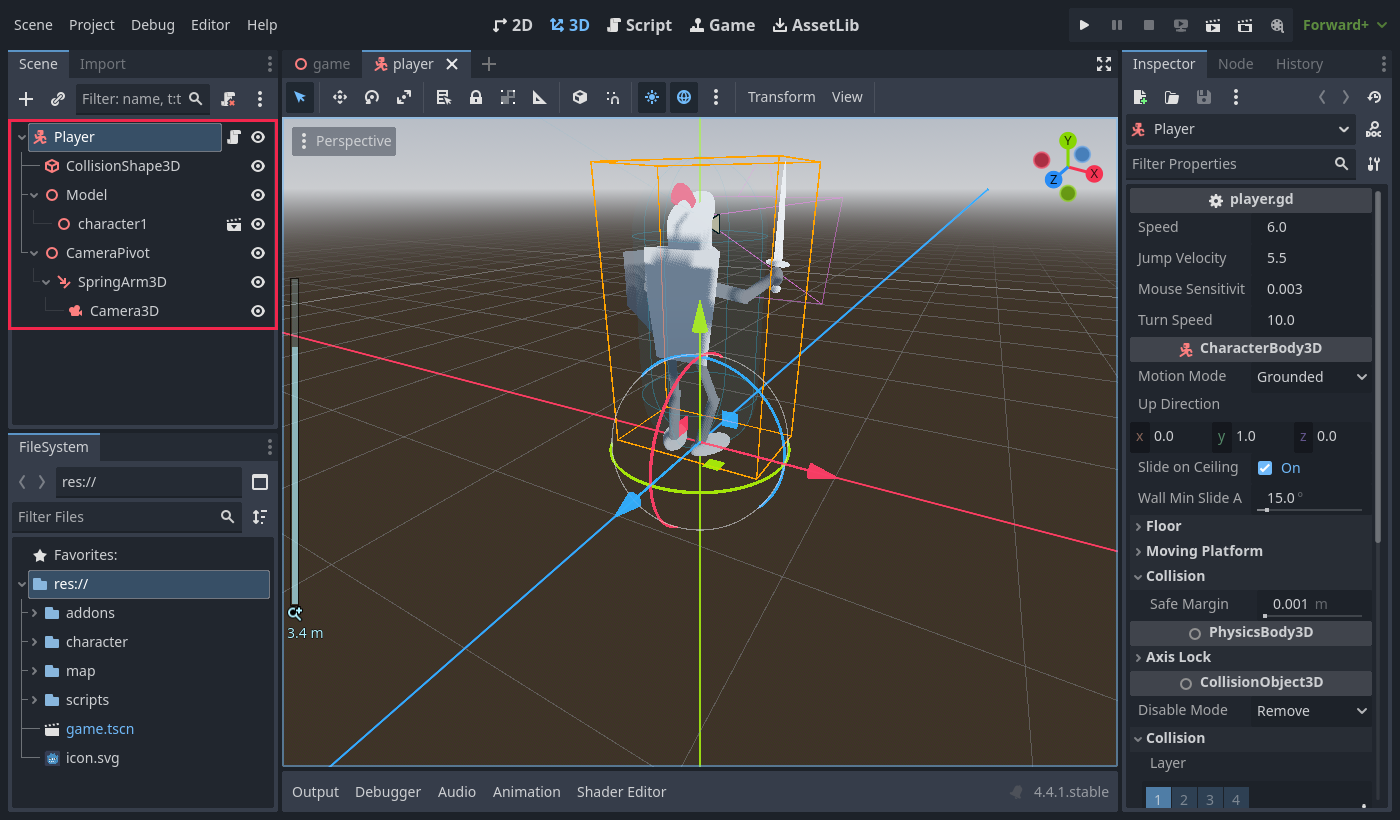Image resolution: width=1400 pixels, height=820 pixels.
Task: Switch to the game scene tab
Action: click(x=322, y=64)
